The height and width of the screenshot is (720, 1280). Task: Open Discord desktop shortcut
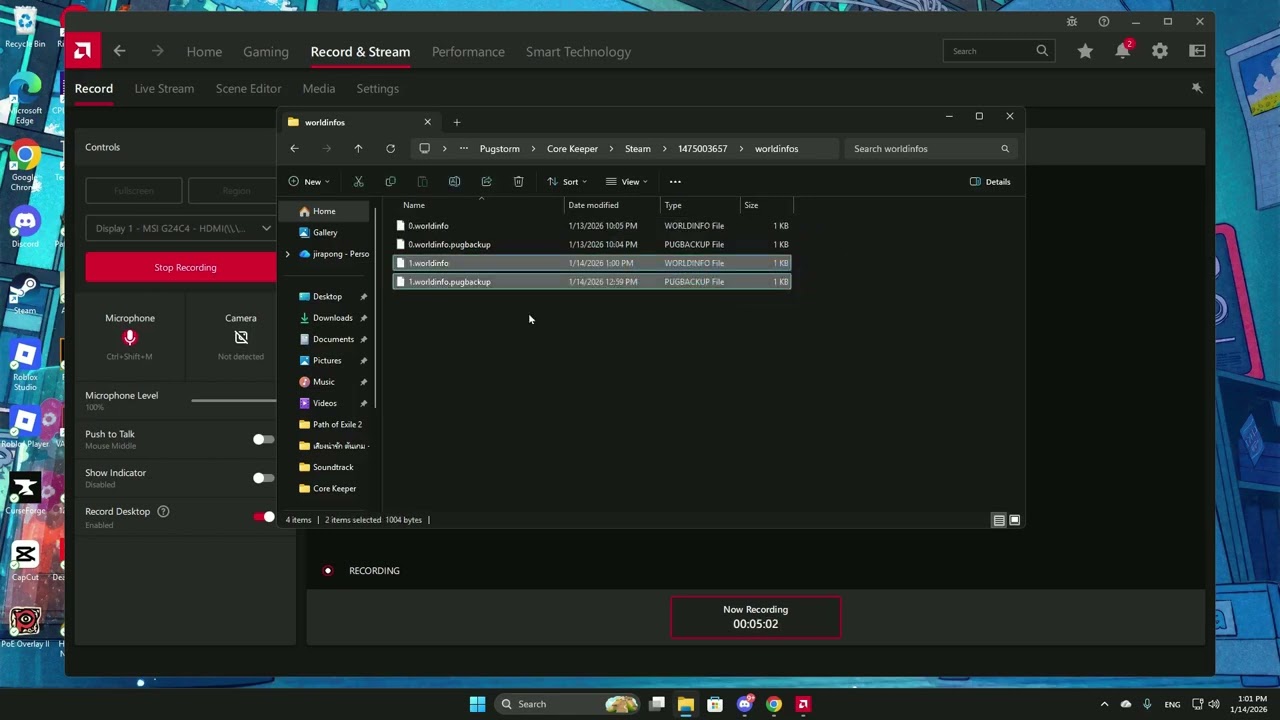(25, 227)
